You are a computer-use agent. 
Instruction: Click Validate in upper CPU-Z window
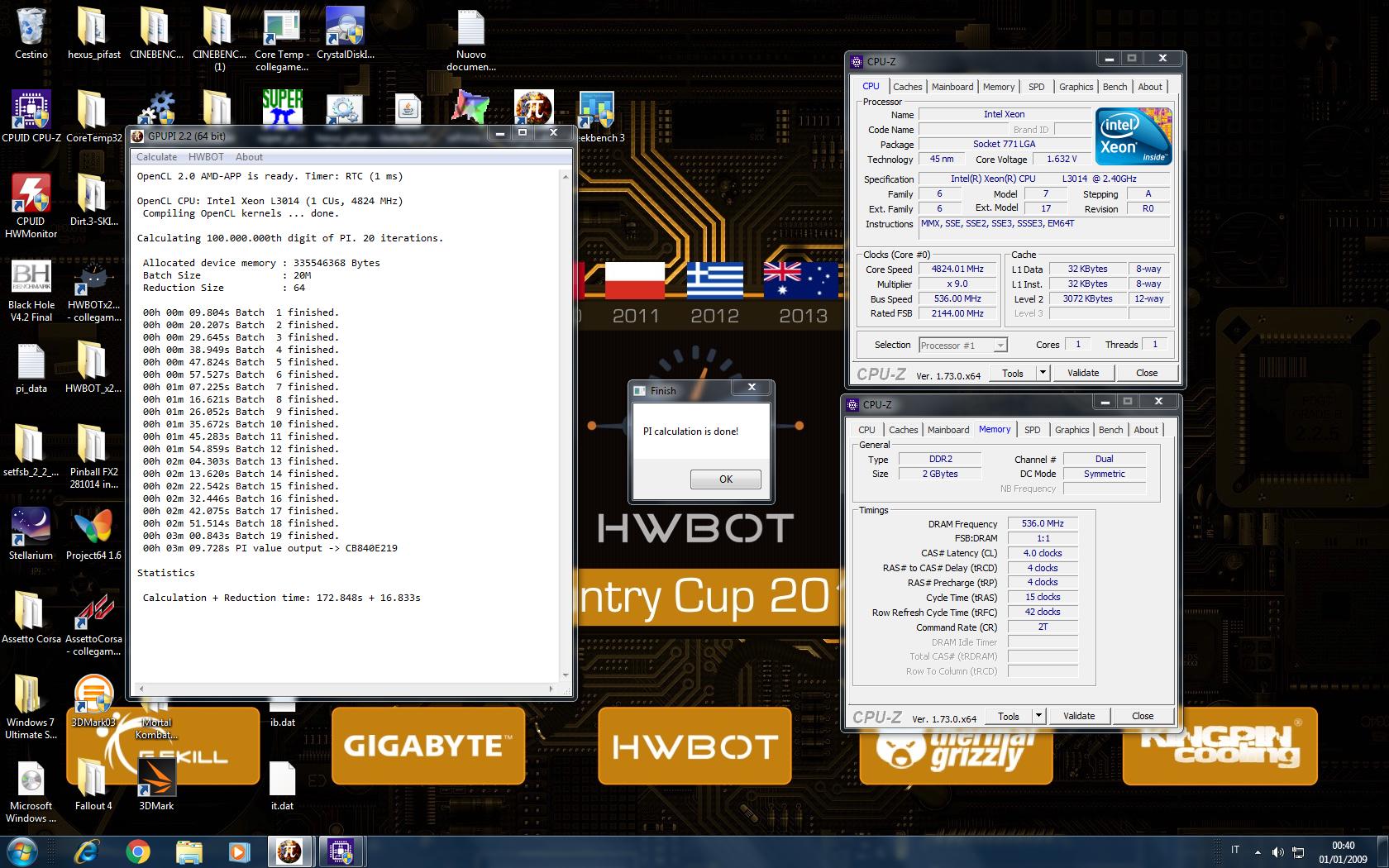pyautogui.click(x=1083, y=373)
